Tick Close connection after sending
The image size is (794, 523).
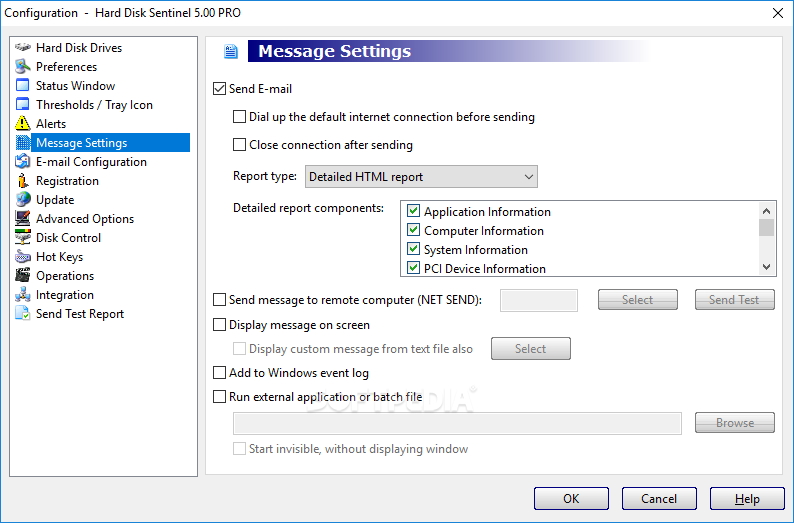pyautogui.click(x=239, y=145)
